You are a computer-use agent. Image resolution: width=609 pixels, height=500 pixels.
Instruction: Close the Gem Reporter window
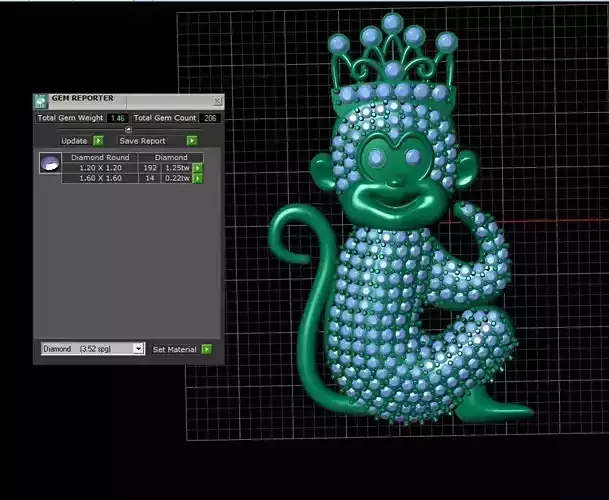click(217, 101)
